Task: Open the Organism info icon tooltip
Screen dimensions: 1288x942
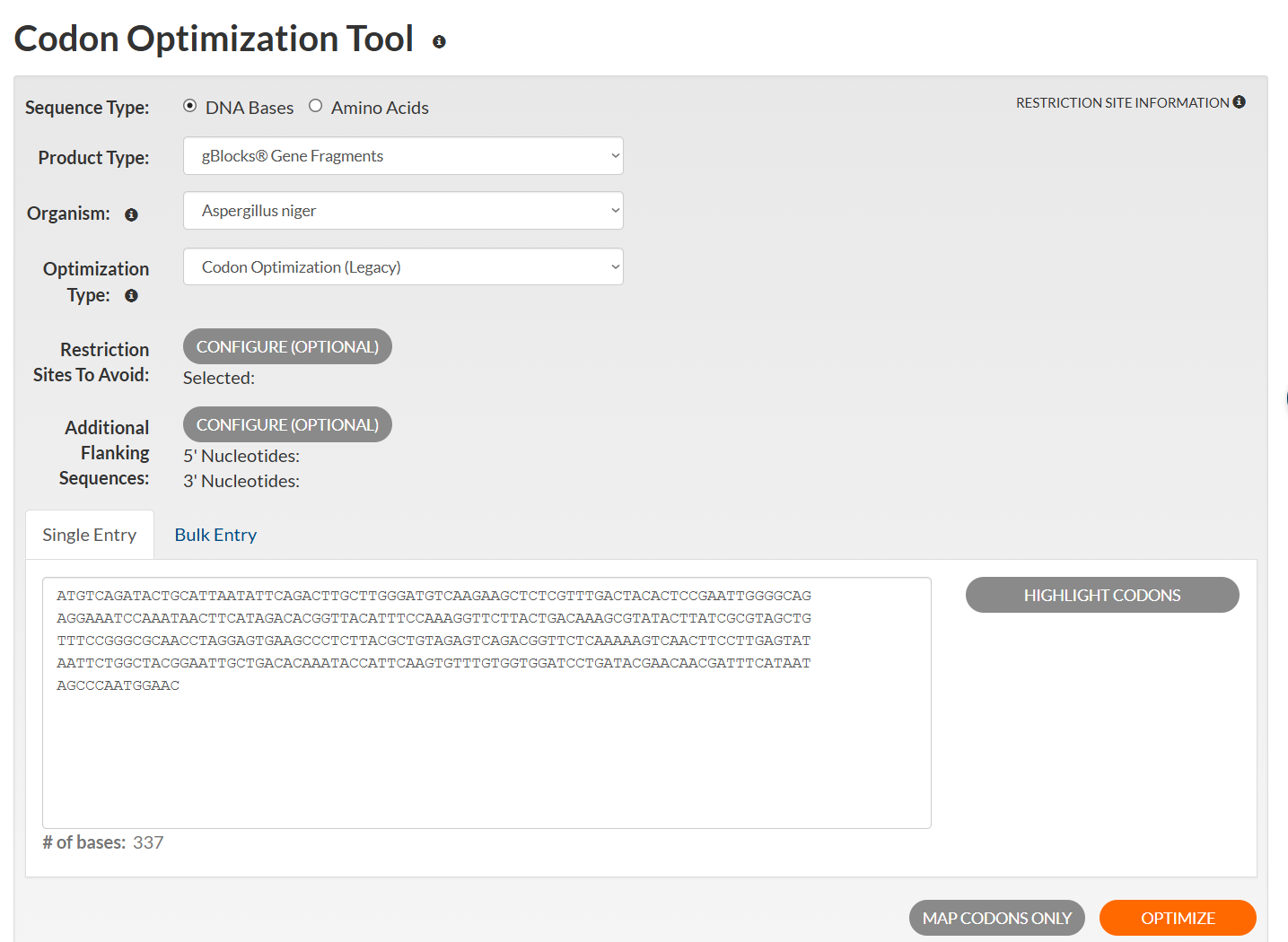Action: coord(131,214)
